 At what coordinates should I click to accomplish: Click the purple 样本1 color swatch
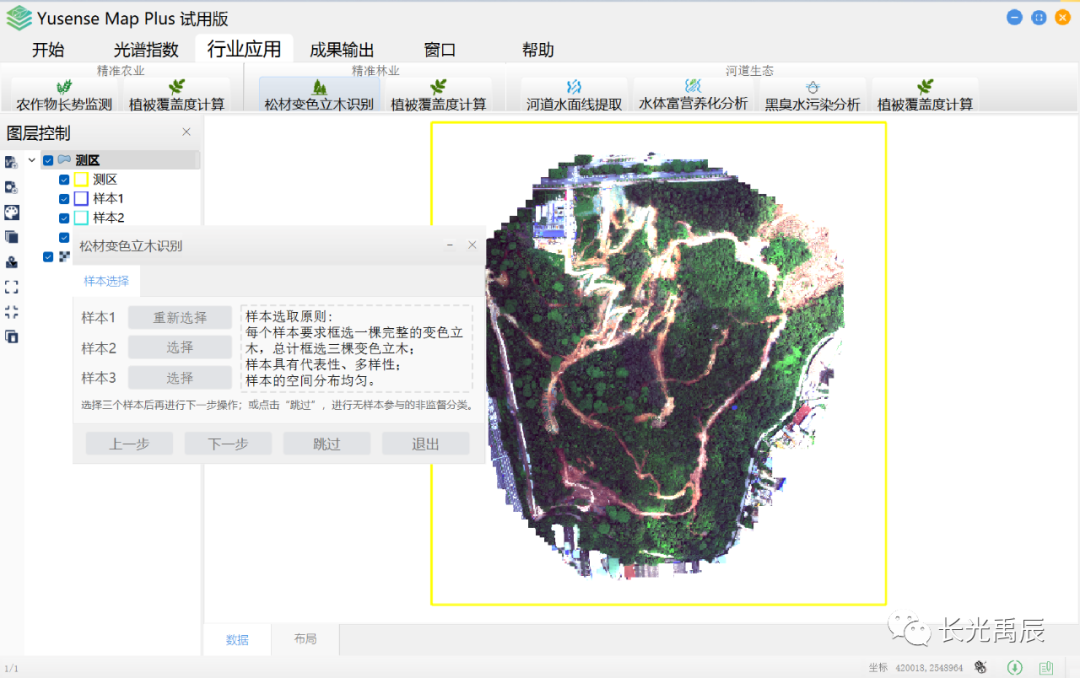pyautogui.click(x=81, y=199)
